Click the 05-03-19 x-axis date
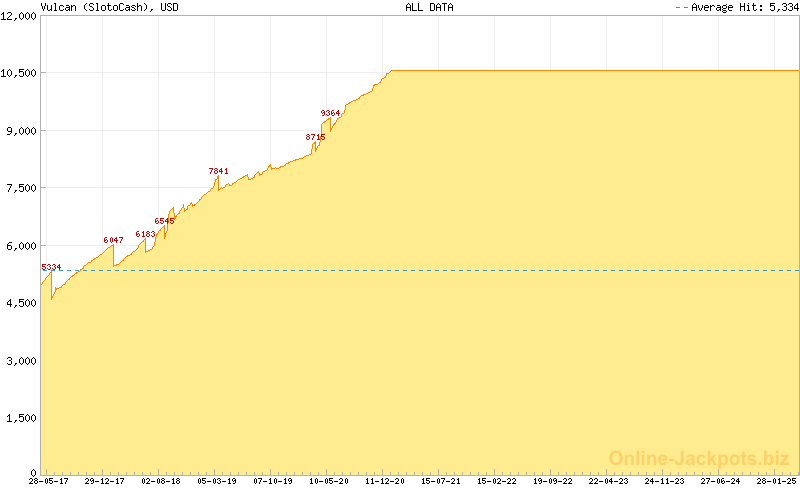The width and height of the screenshot is (800, 490). coord(216,481)
